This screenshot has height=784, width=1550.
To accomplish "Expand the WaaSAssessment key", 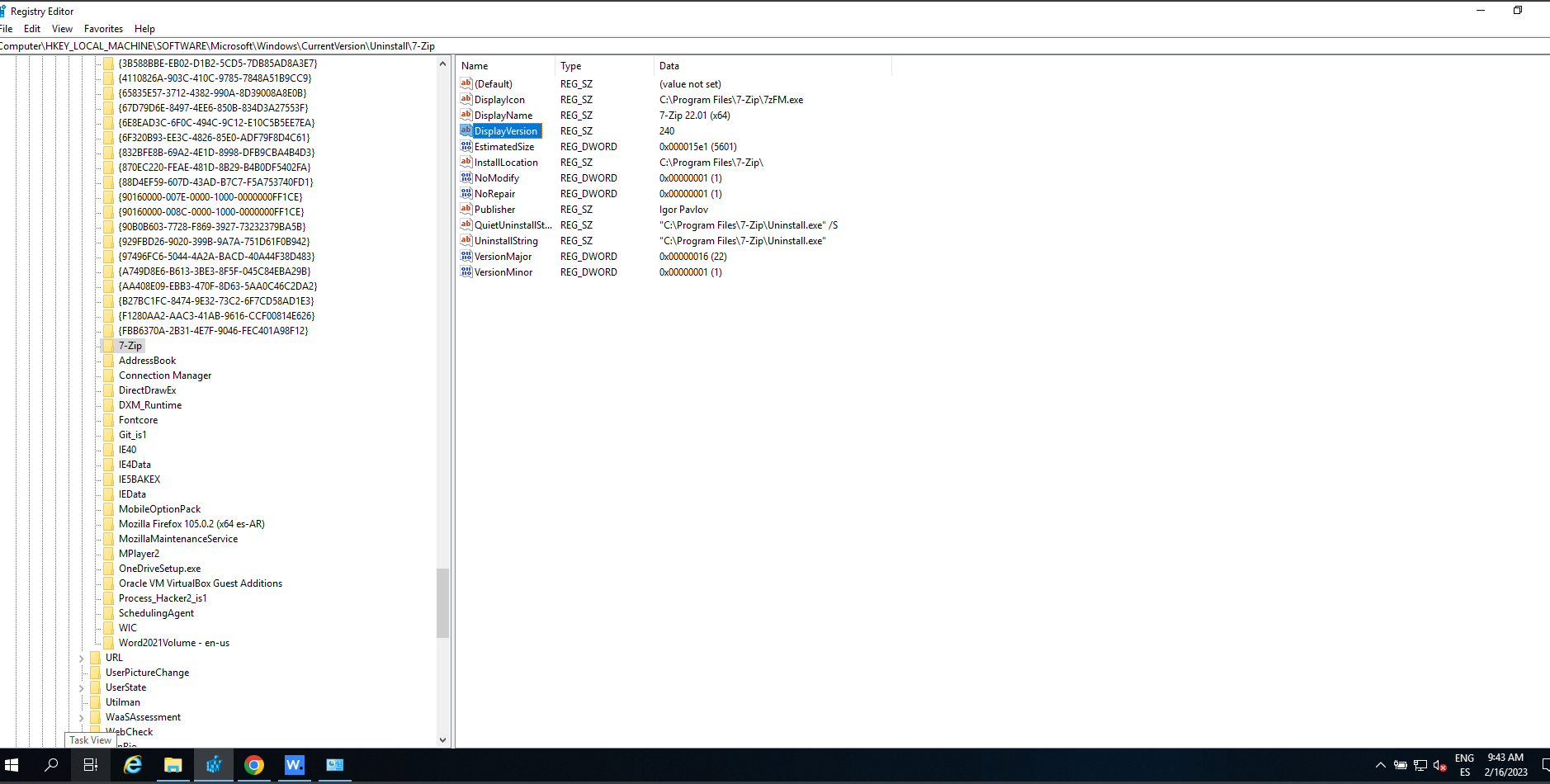I will 81,716.
